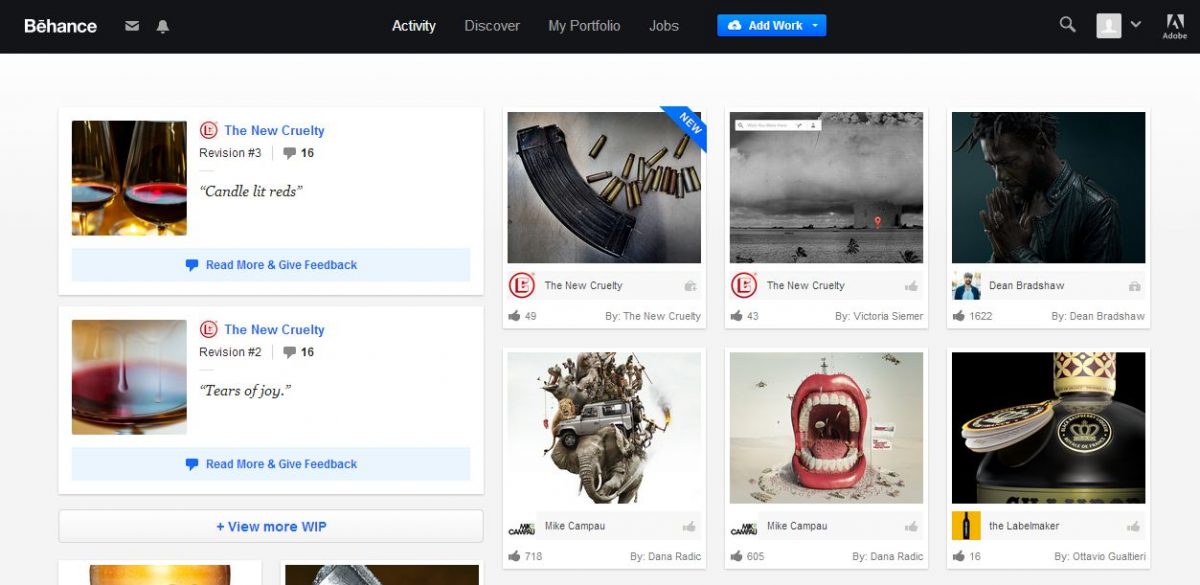Open the messages envelope icon
The width and height of the screenshot is (1200, 585).
132,26
